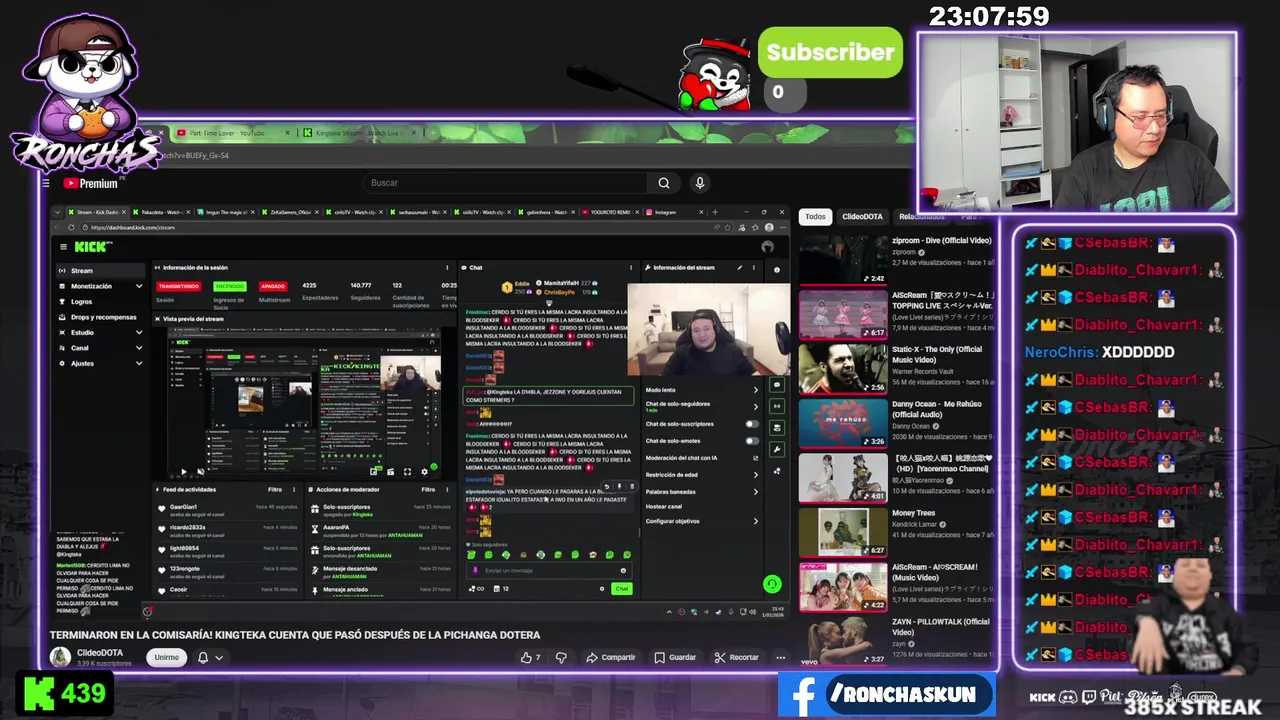Open Modo lento options chevron
This screenshot has height=720, width=1280.
(755, 390)
